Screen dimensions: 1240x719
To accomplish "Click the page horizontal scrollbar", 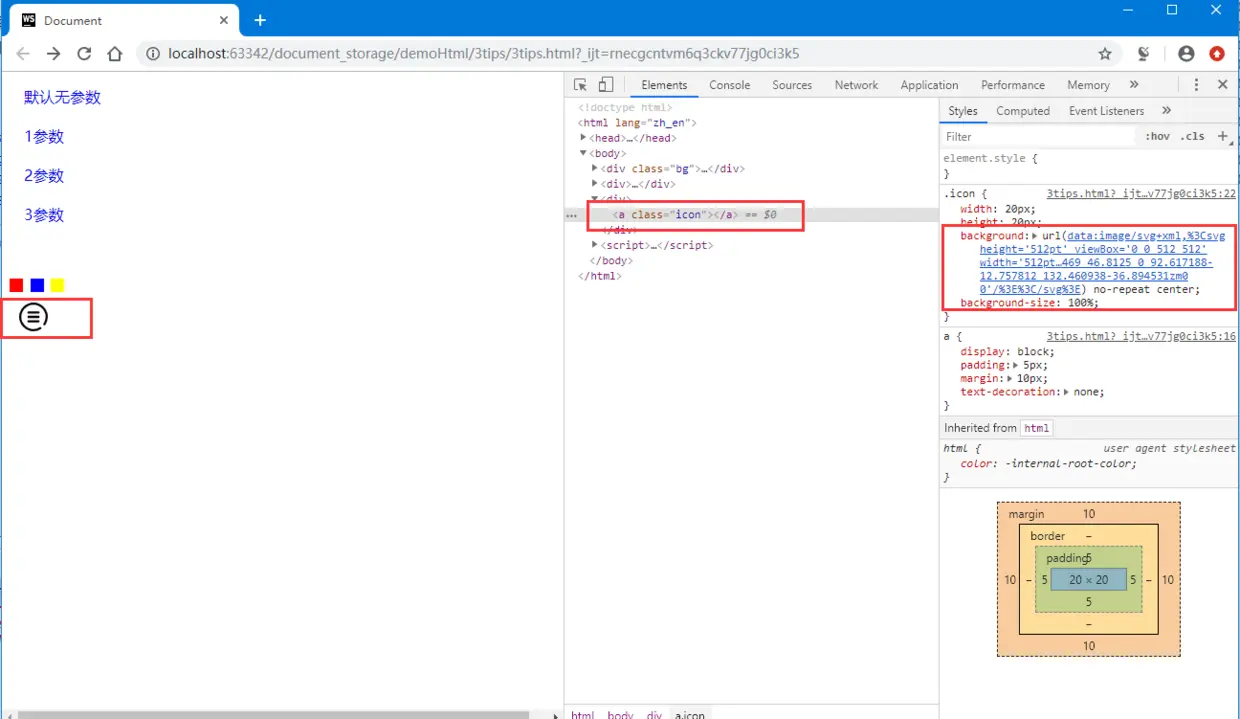I will pos(274,715).
